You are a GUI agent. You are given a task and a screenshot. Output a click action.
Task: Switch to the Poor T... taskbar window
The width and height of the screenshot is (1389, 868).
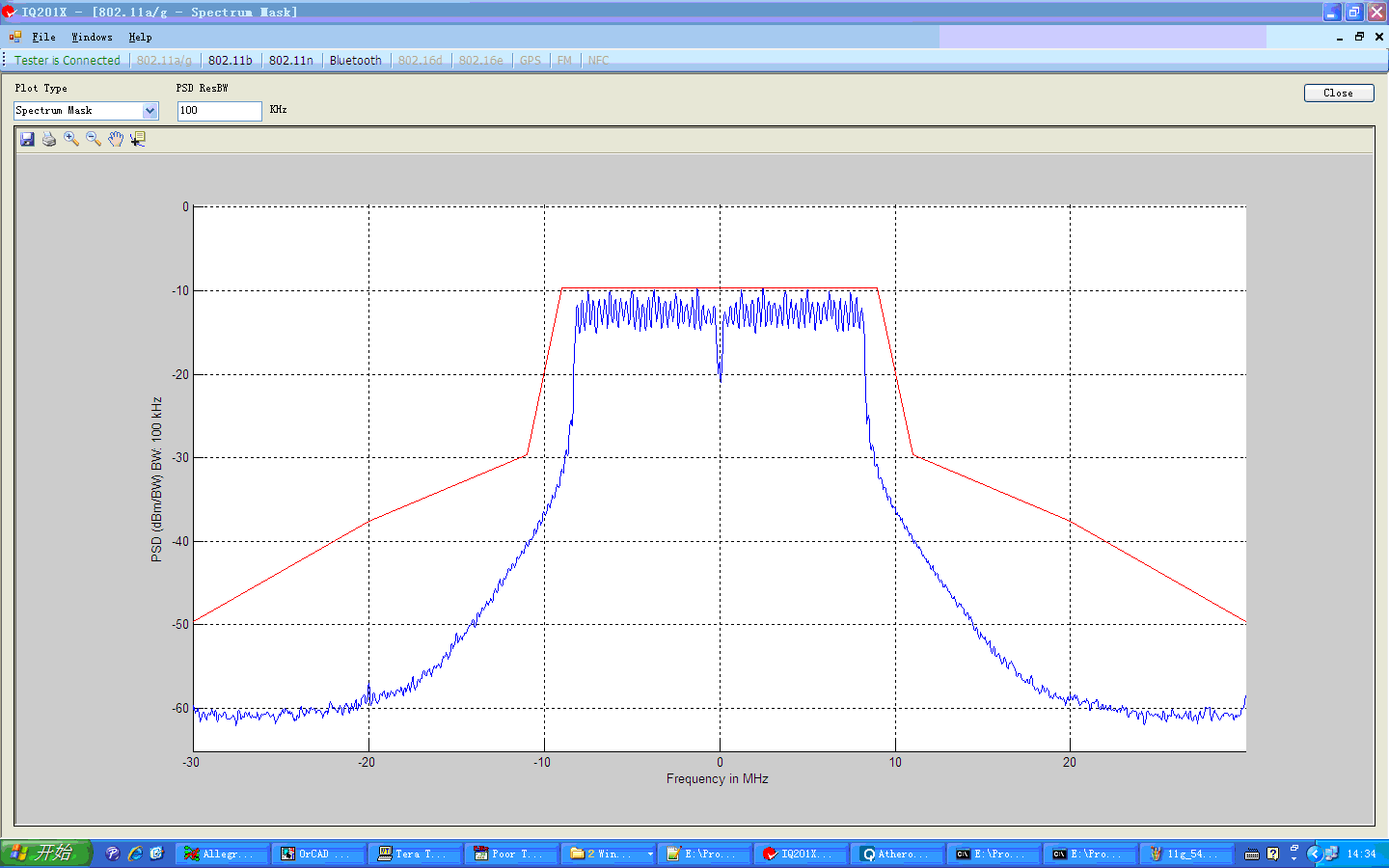point(510,854)
